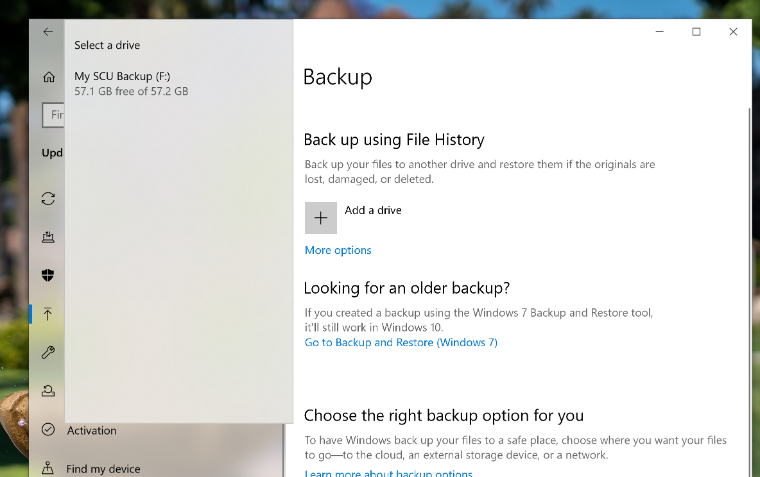Click the Back up using File History heading
This screenshot has height=477, width=760.
point(394,140)
